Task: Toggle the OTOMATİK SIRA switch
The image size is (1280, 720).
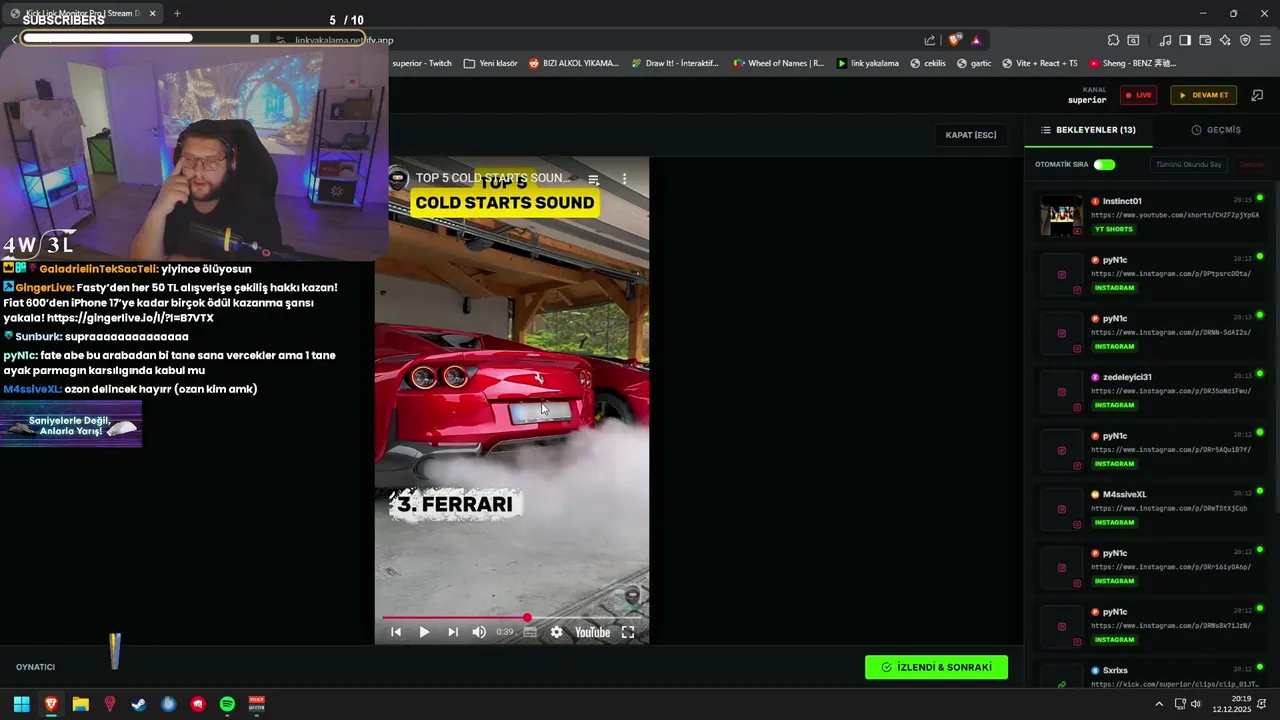Action: (x=1104, y=164)
